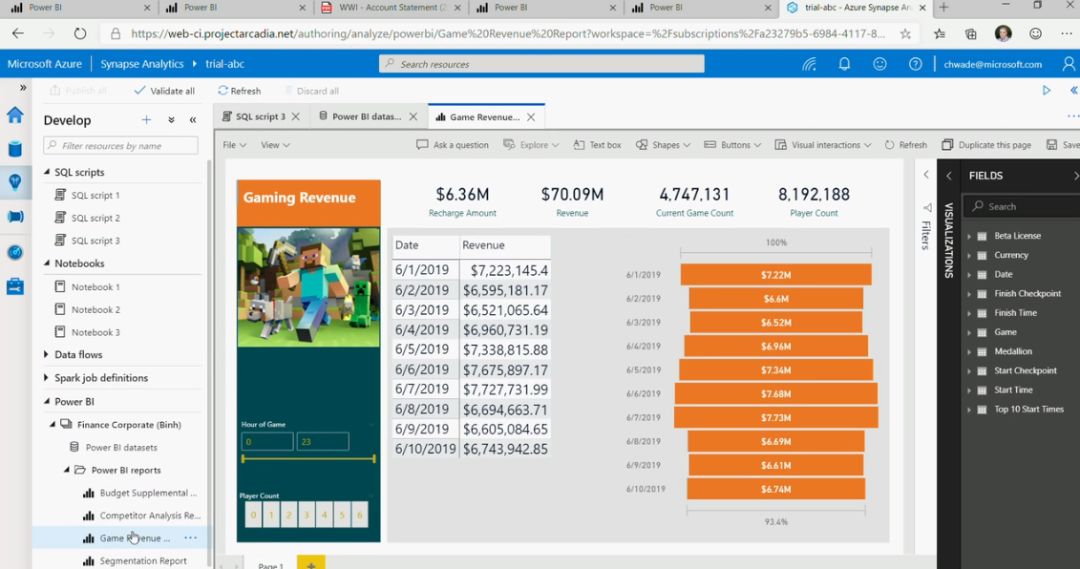Insert a Text box
The height and width of the screenshot is (569, 1080).
pos(597,145)
